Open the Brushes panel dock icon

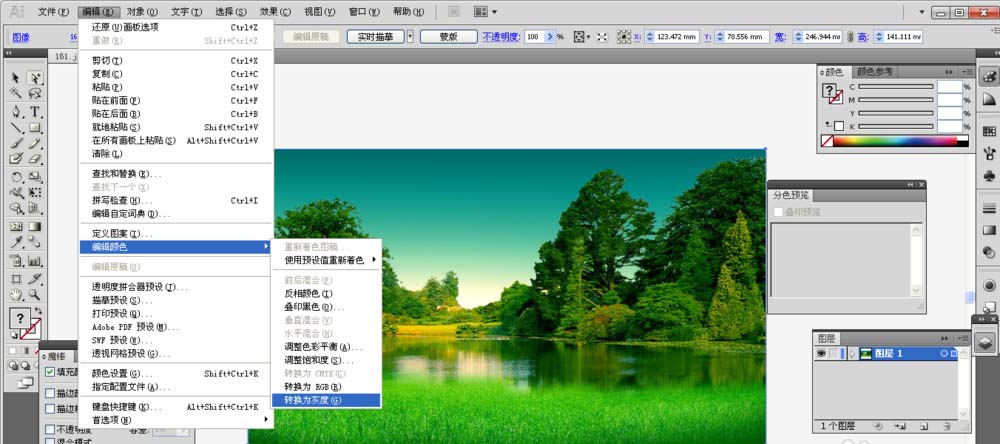click(x=989, y=152)
